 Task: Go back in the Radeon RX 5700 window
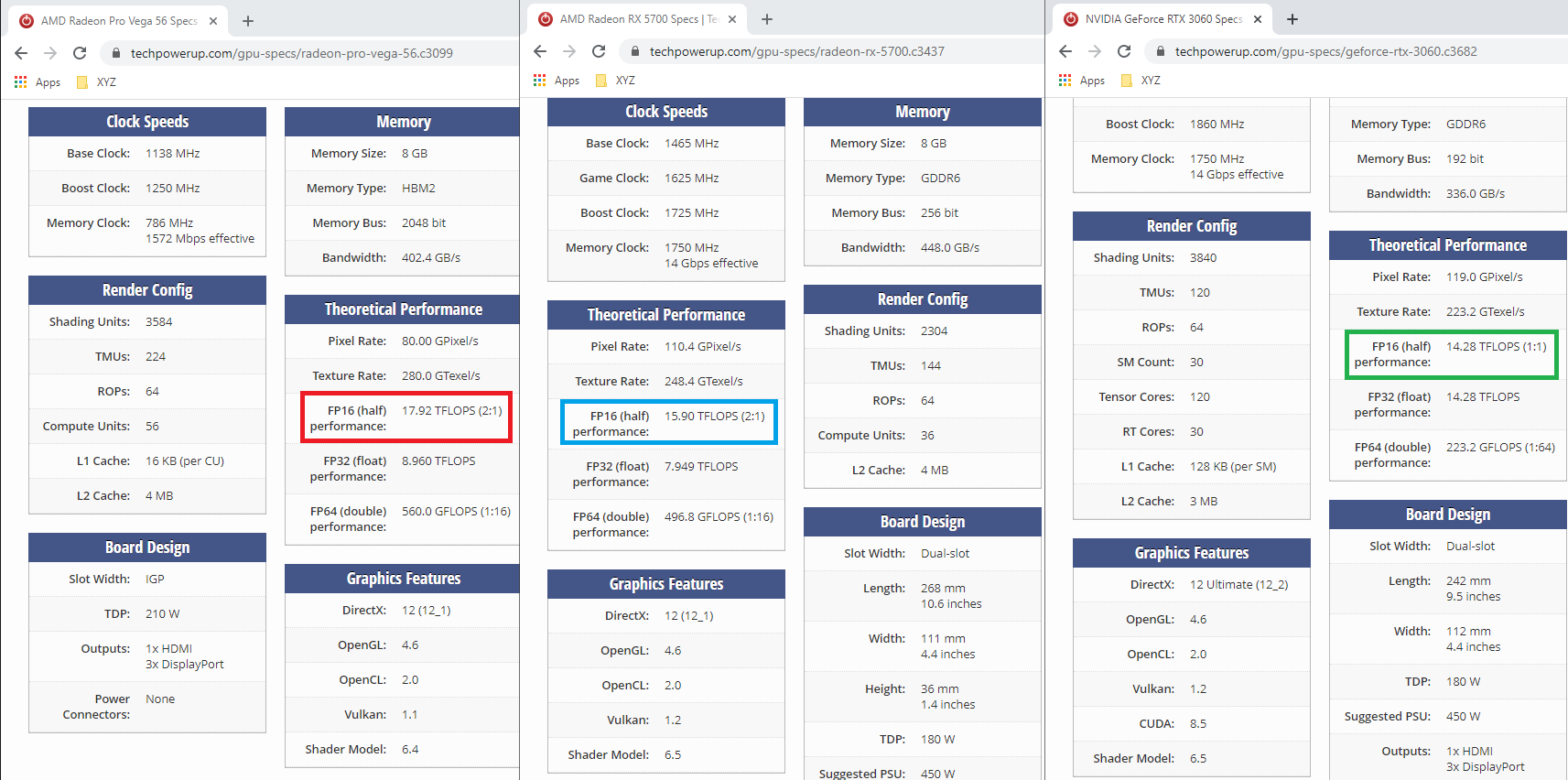540,51
